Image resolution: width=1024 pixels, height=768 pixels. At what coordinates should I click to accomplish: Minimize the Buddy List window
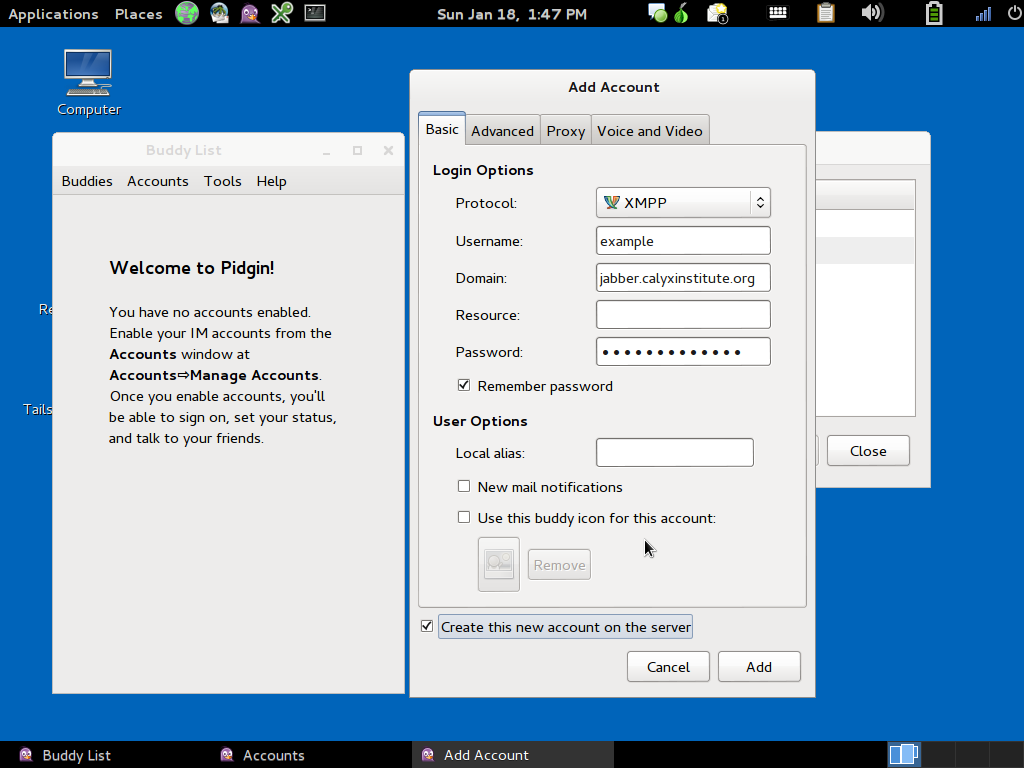pos(327,151)
